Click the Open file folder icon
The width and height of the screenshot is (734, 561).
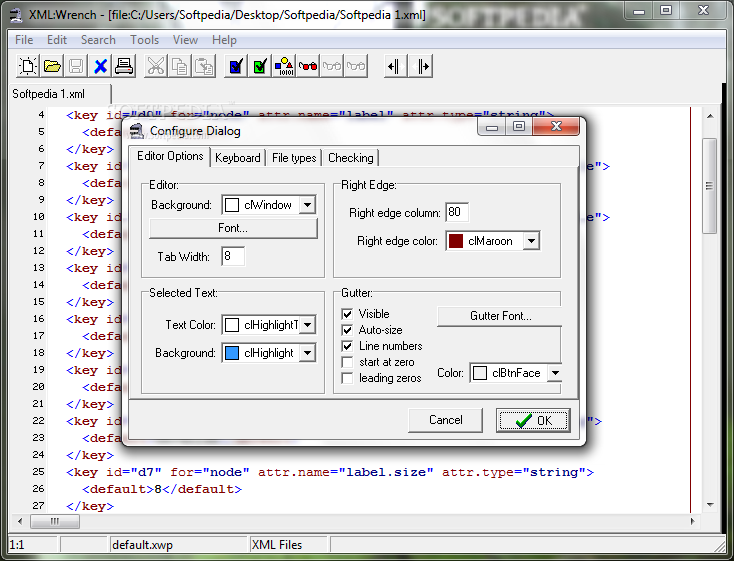(52, 66)
